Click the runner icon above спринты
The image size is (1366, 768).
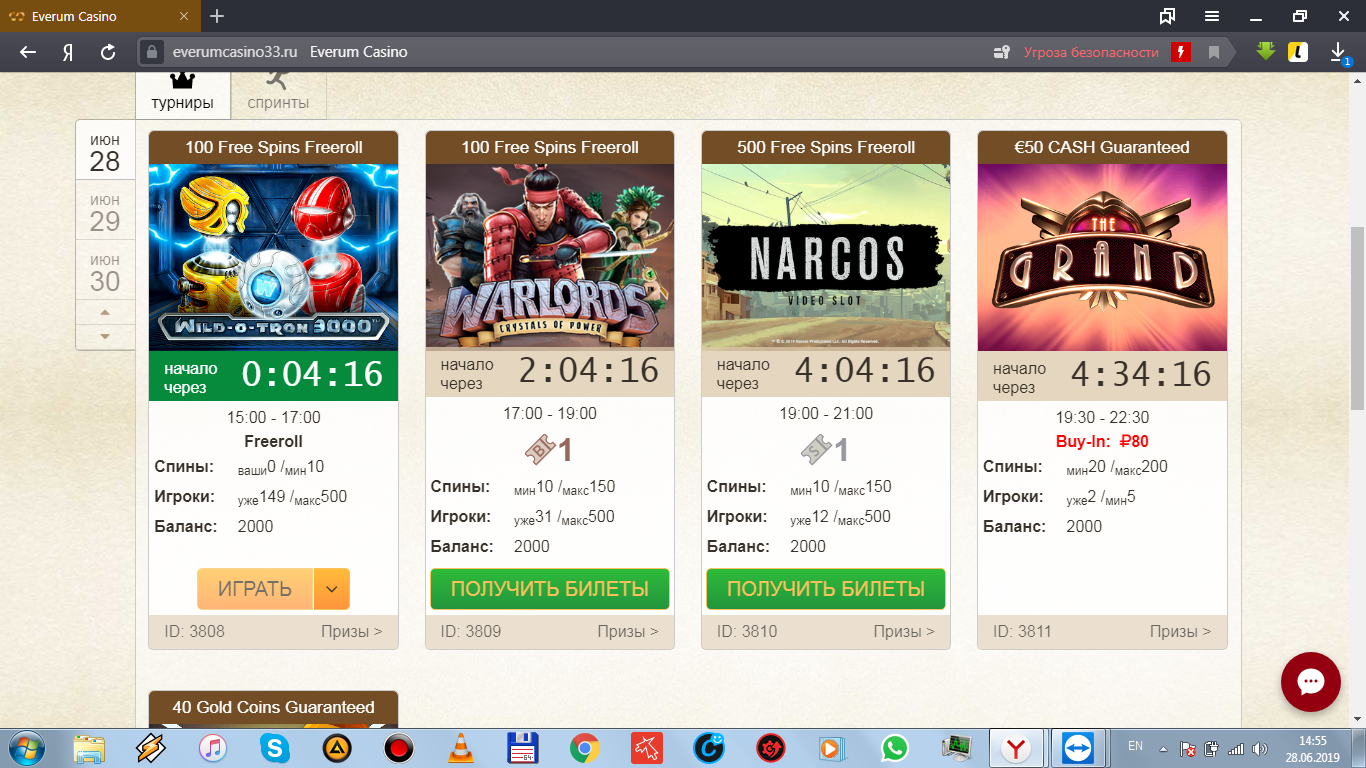(278, 80)
